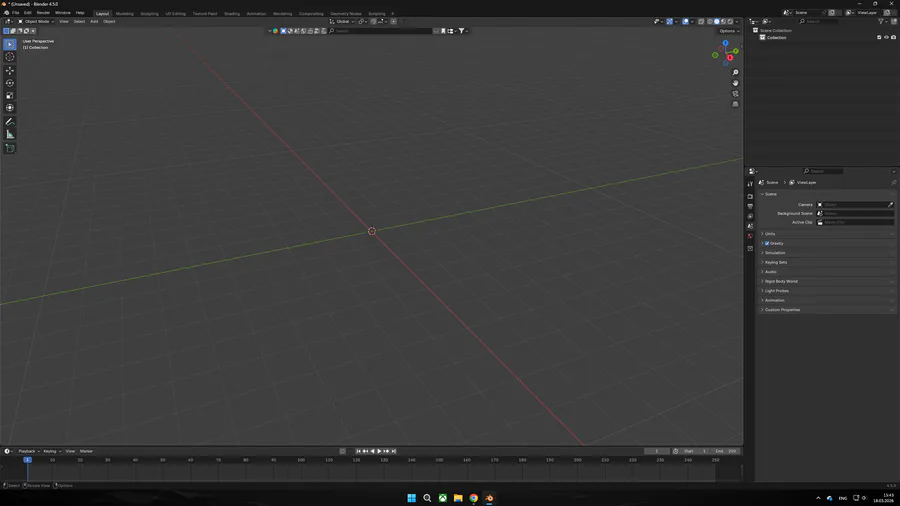Toggle the camera view icon
The width and height of the screenshot is (900, 506).
coord(735,94)
